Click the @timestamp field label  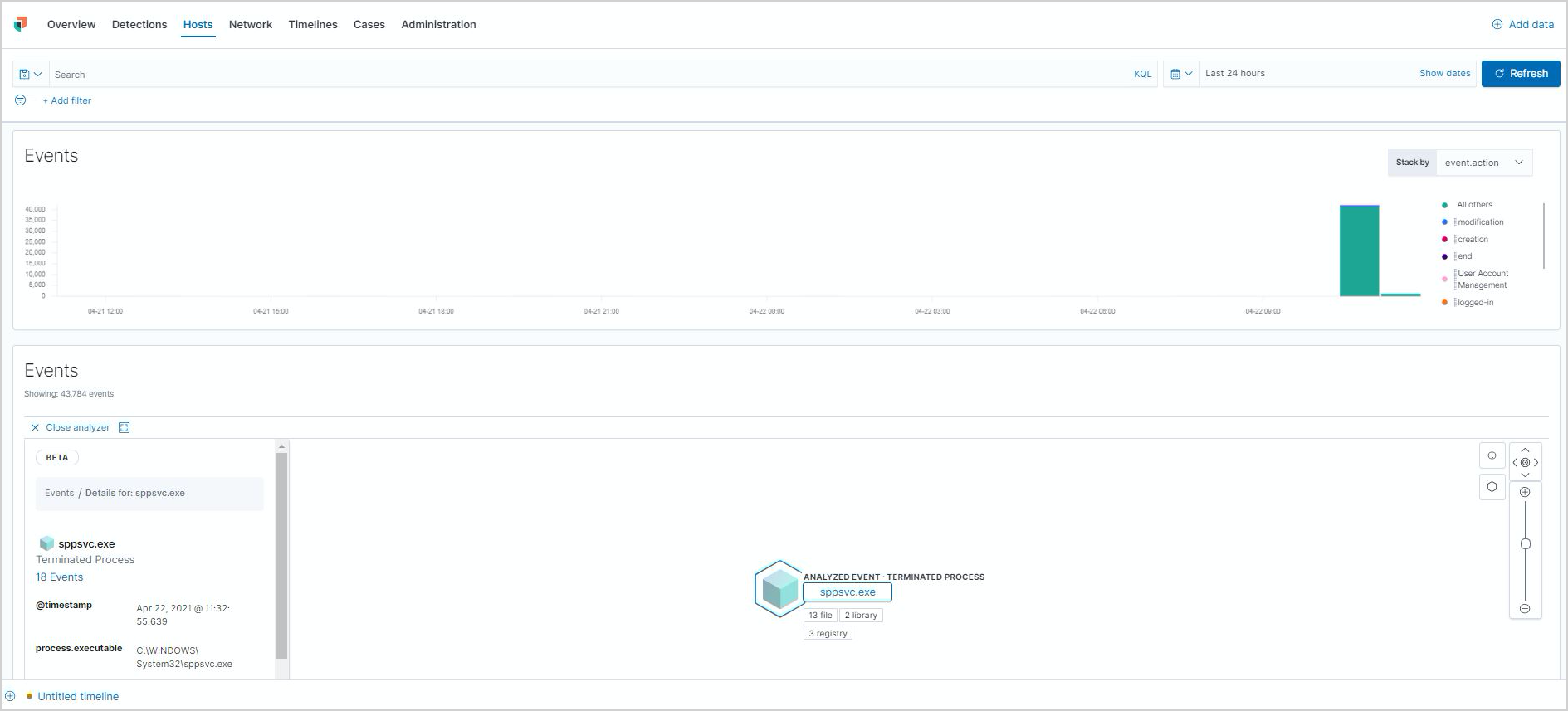tap(64, 606)
